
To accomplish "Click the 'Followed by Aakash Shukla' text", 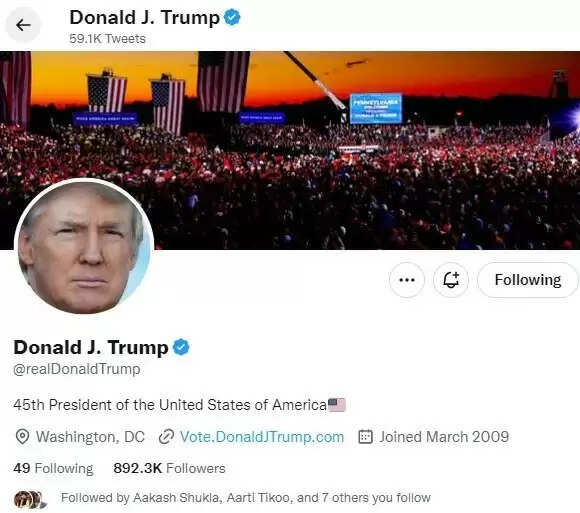I will click(x=246, y=498).
